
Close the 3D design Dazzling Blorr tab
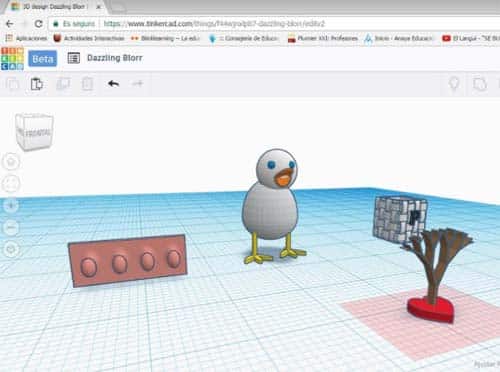click(x=98, y=7)
